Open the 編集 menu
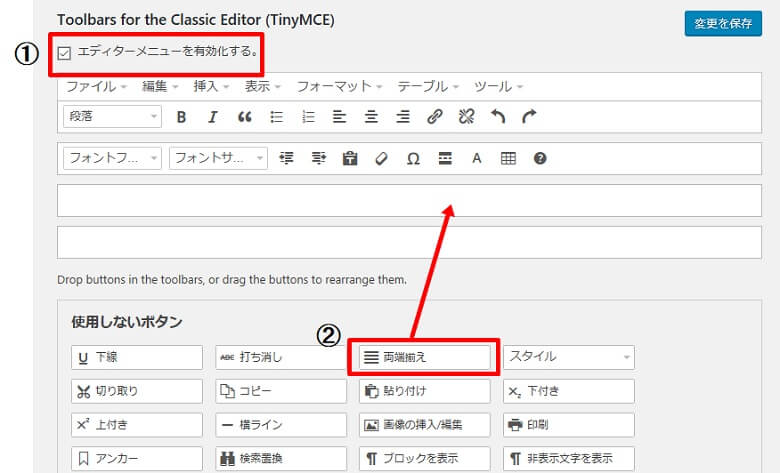The image size is (780, 473). coord(160,87)
